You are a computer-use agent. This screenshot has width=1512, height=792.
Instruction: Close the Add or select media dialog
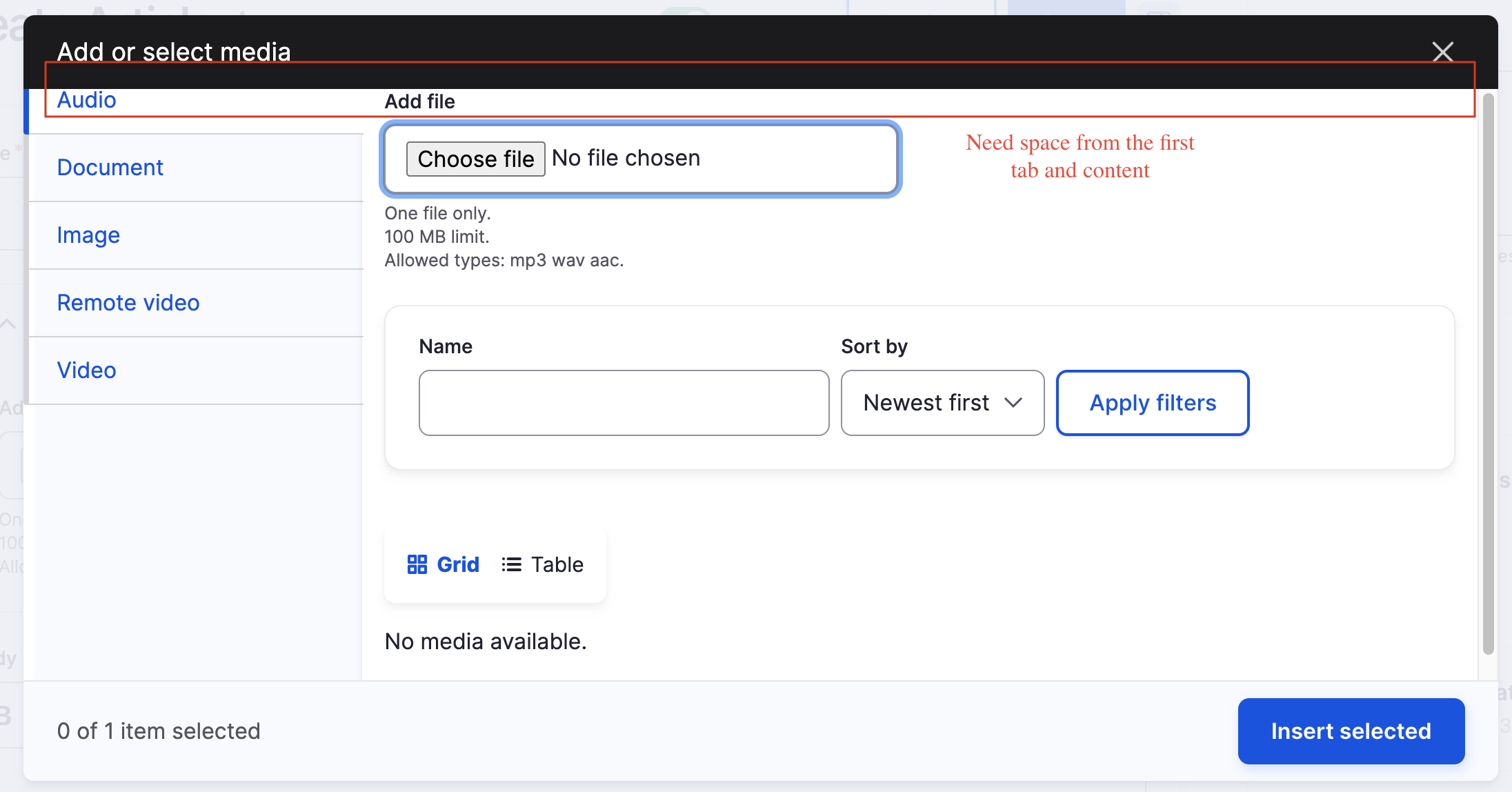[x=1443, y=51]
